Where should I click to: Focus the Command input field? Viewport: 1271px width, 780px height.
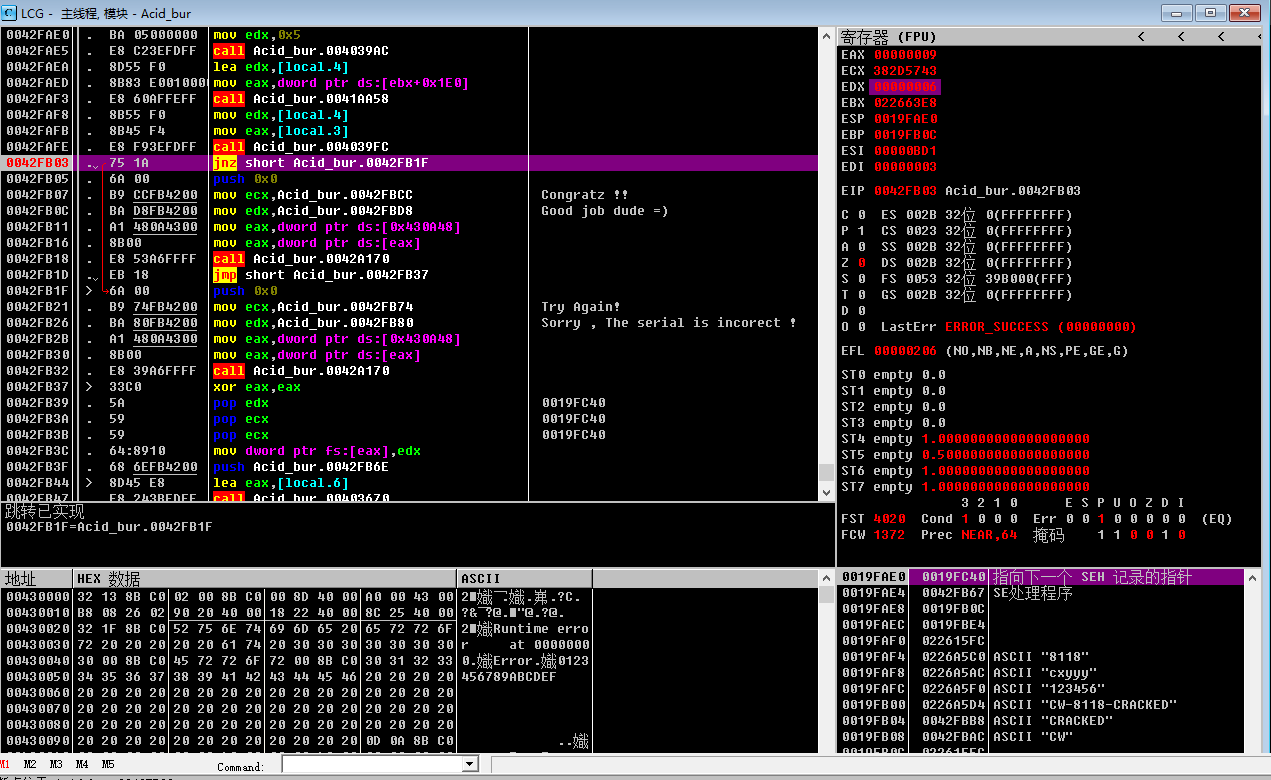click(372, 764)
